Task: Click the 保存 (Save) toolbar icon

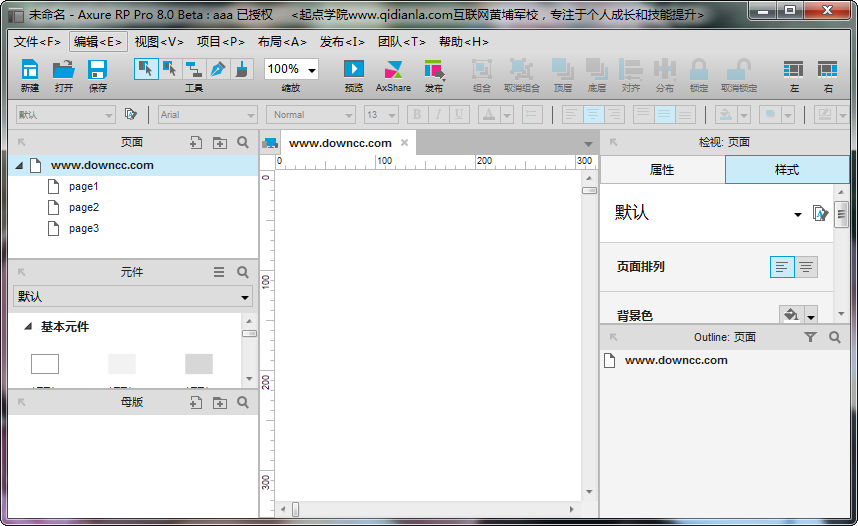Action: coord(97,69)
